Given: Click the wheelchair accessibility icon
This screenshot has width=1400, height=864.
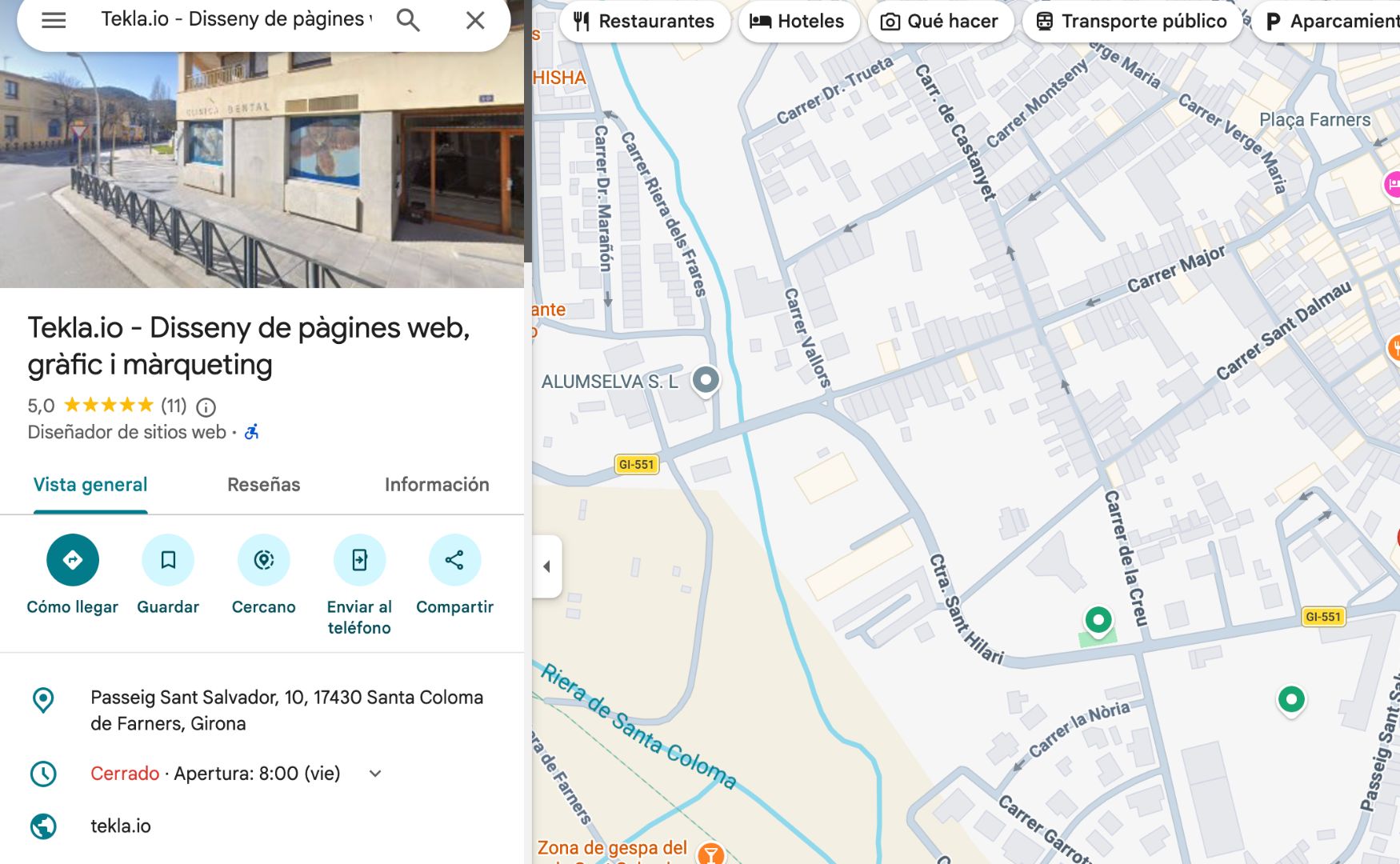Looking at the screenshot, I should coord(252,432).
